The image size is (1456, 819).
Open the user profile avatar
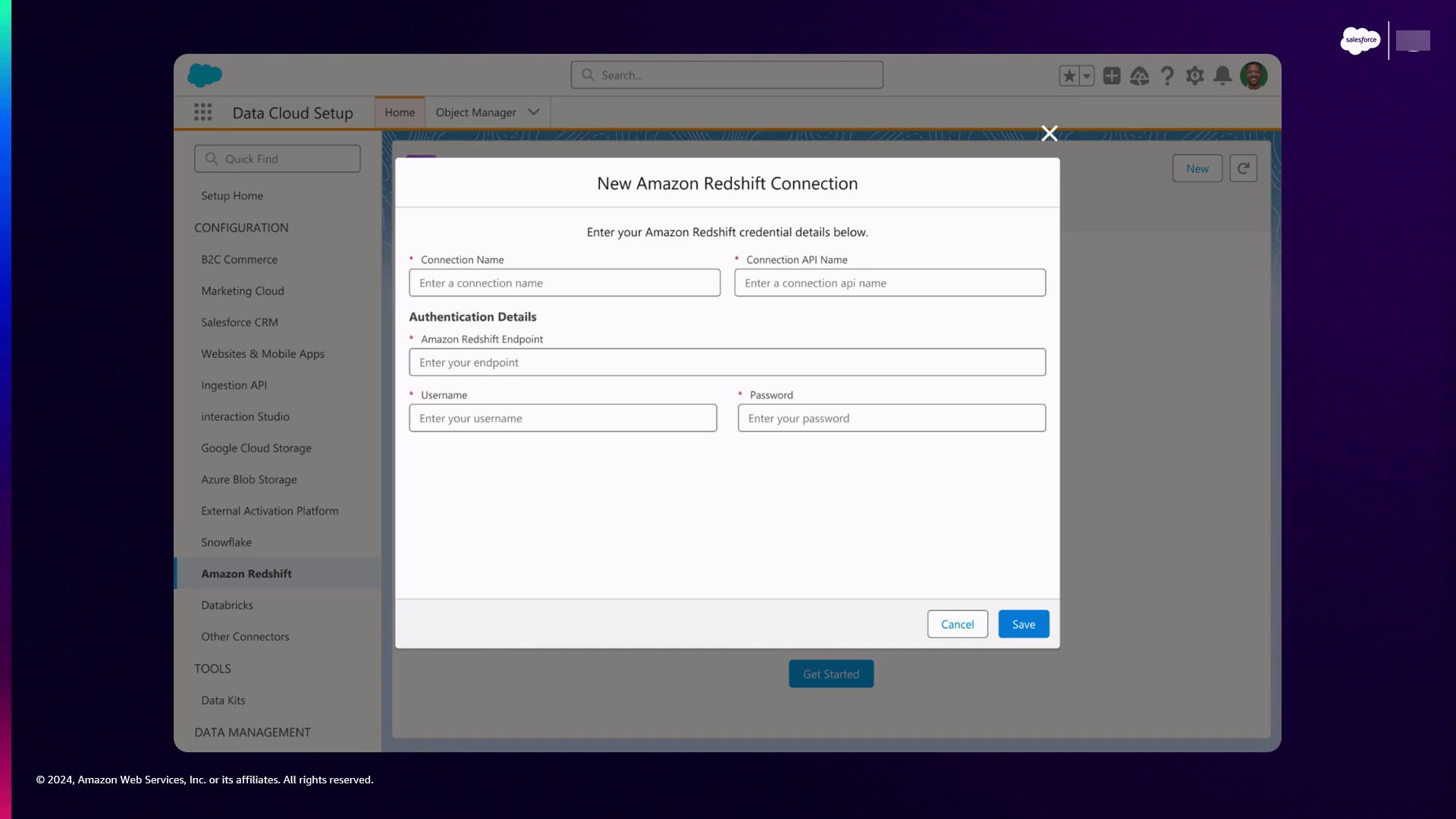[x=1254, y=76]
